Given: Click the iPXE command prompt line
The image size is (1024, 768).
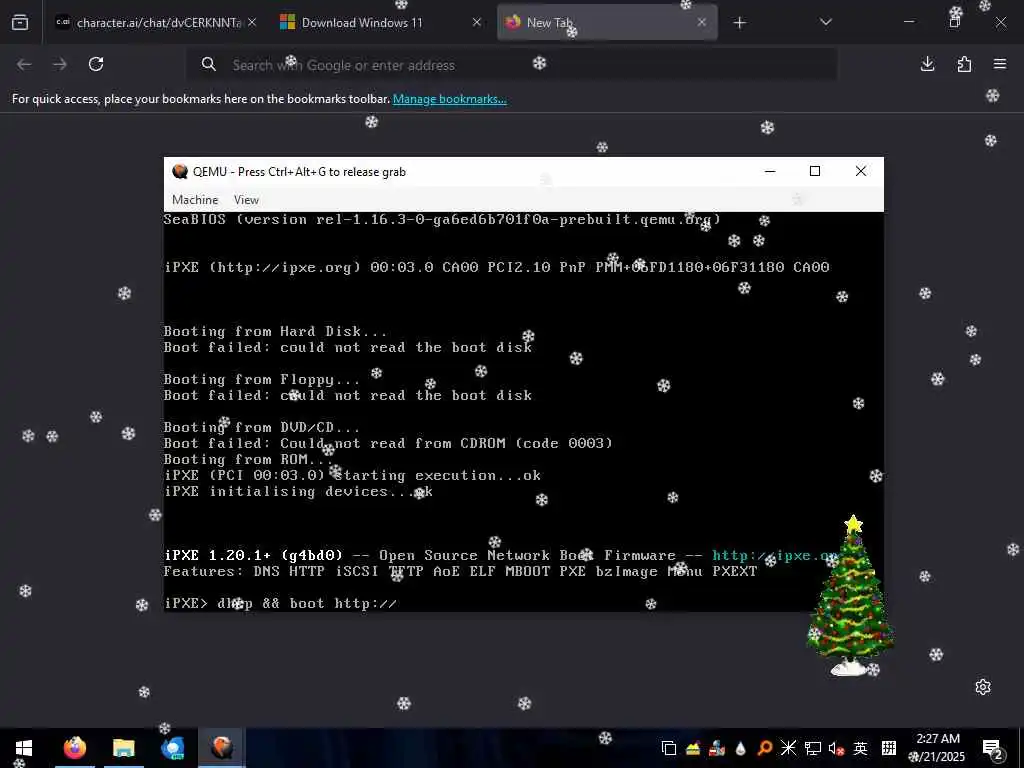Looking at the screenshot, I should pos(280,603).
